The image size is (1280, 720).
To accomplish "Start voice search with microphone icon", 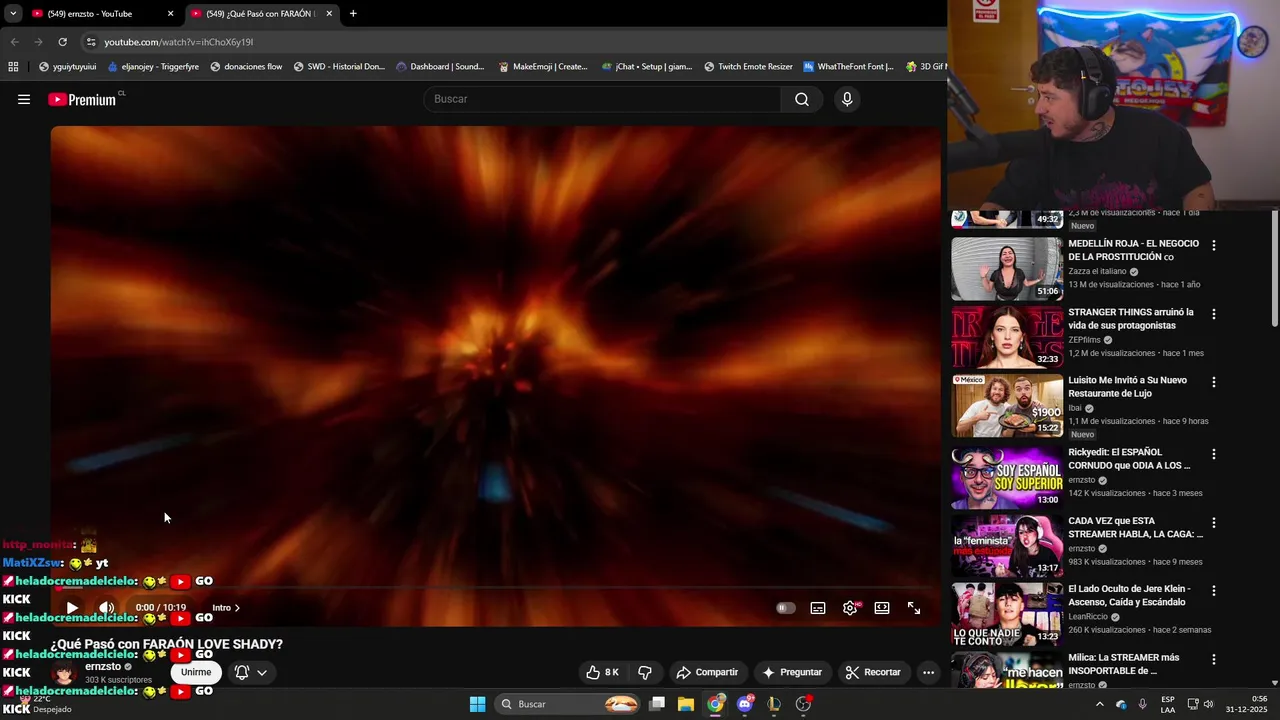I will click(x=847, y=99).
